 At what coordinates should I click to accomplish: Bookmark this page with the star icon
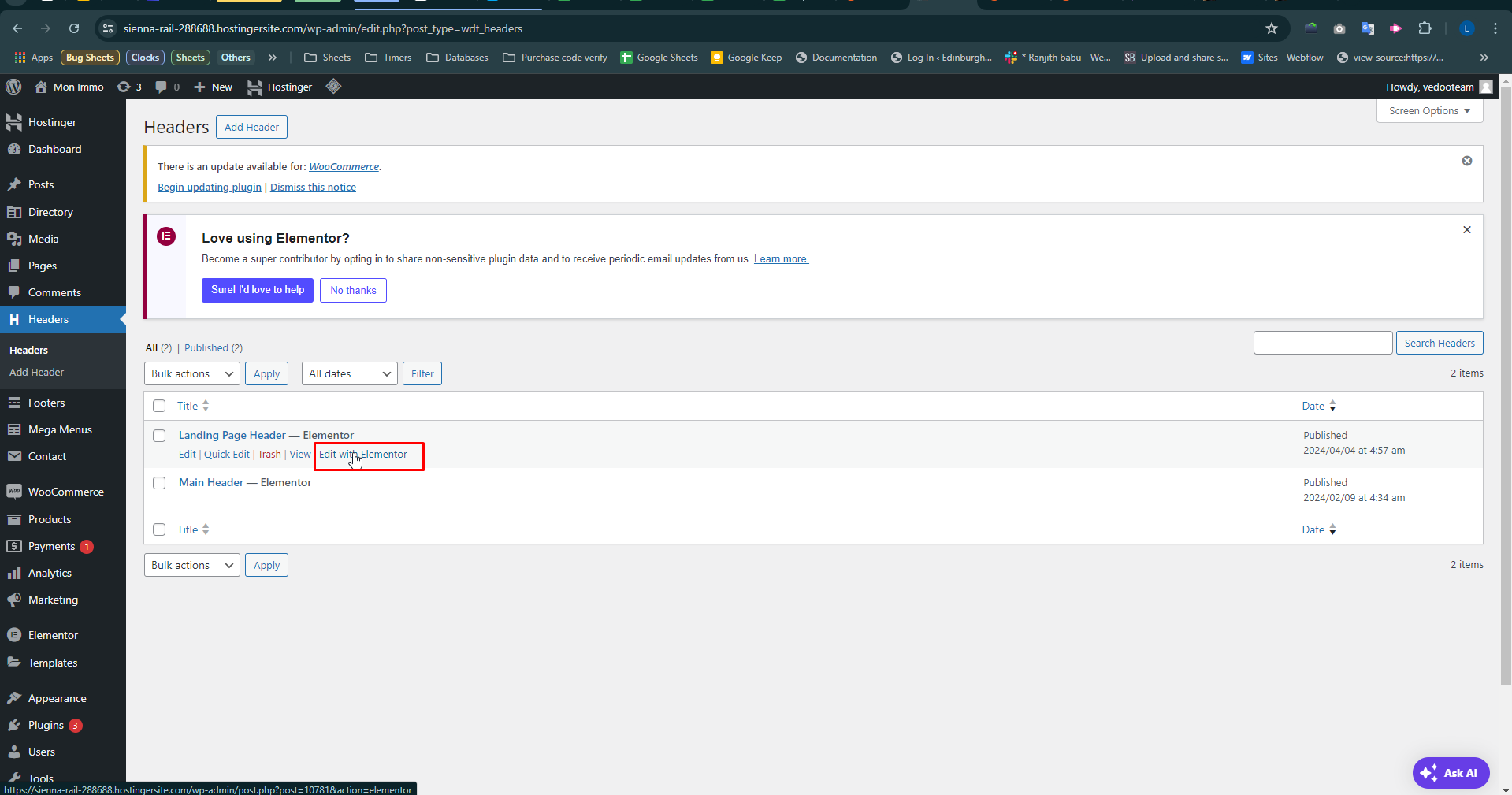[1271, 28]
